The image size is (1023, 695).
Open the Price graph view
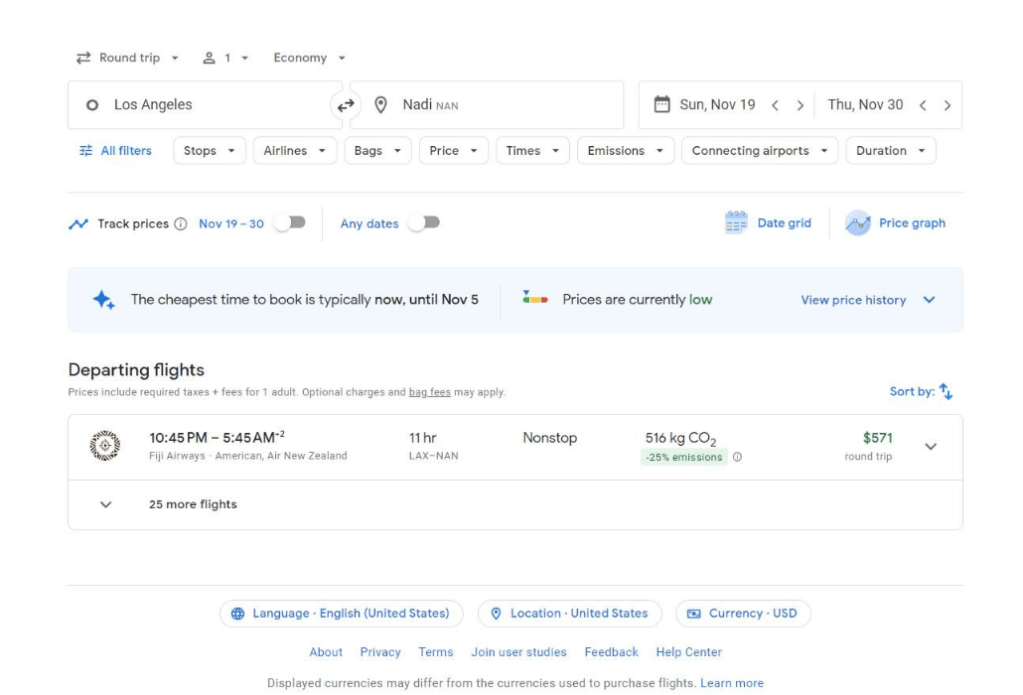pos(895,223)
